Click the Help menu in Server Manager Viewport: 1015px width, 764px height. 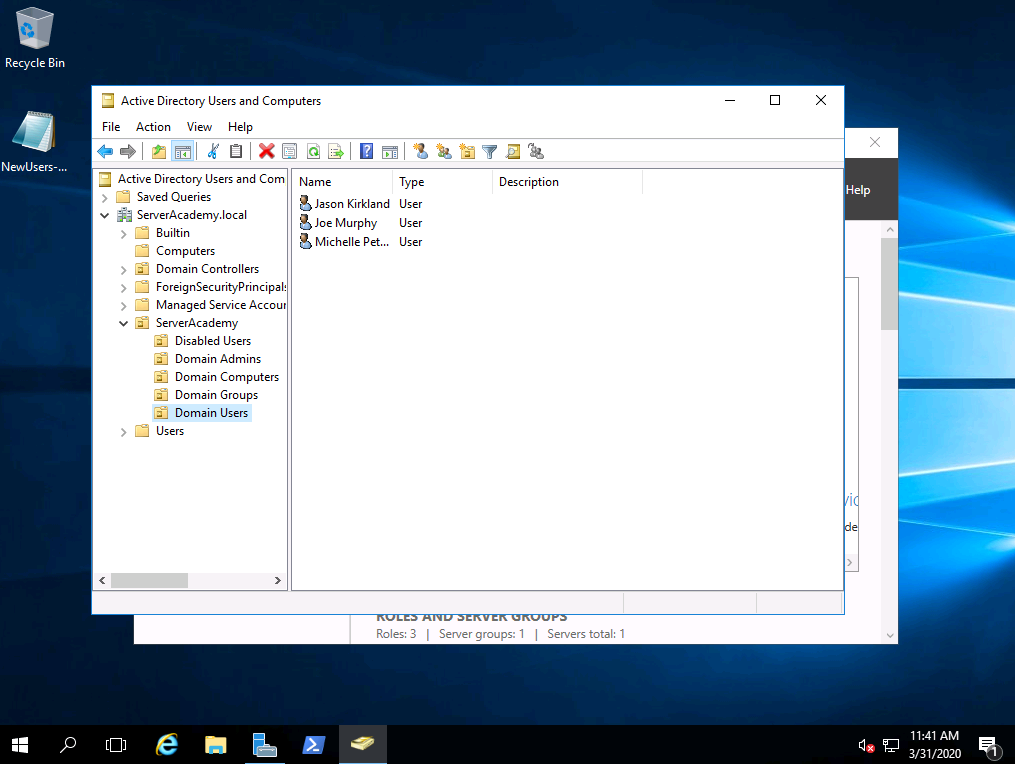(858, 190)
